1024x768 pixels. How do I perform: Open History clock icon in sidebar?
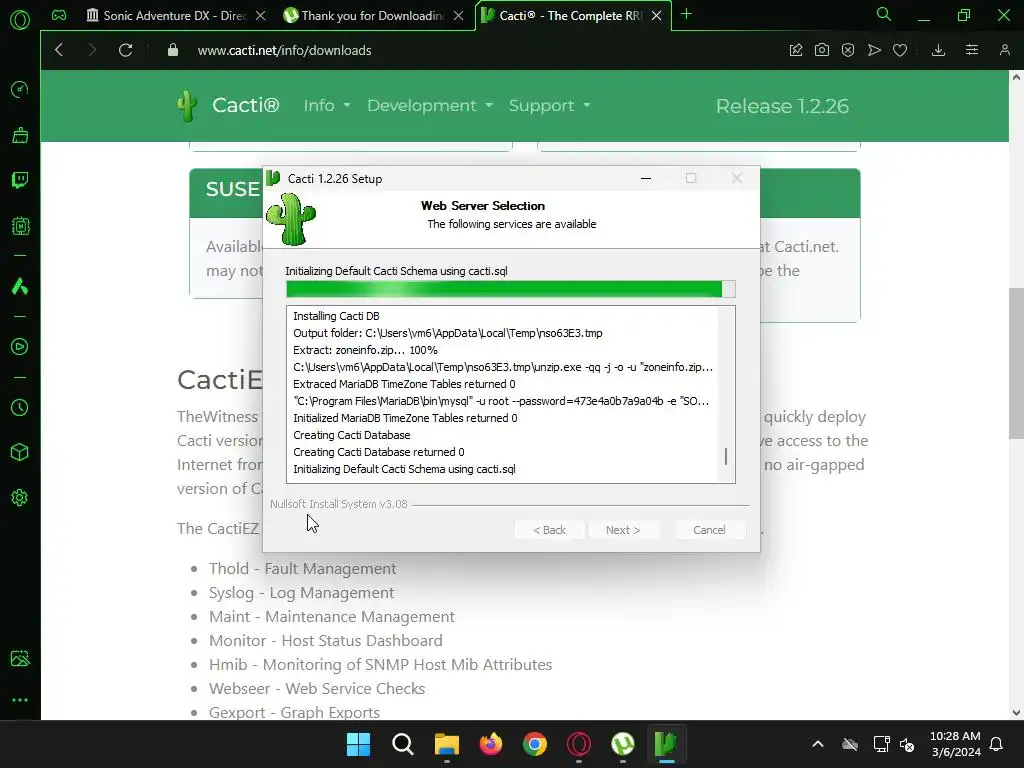(20, 408)
